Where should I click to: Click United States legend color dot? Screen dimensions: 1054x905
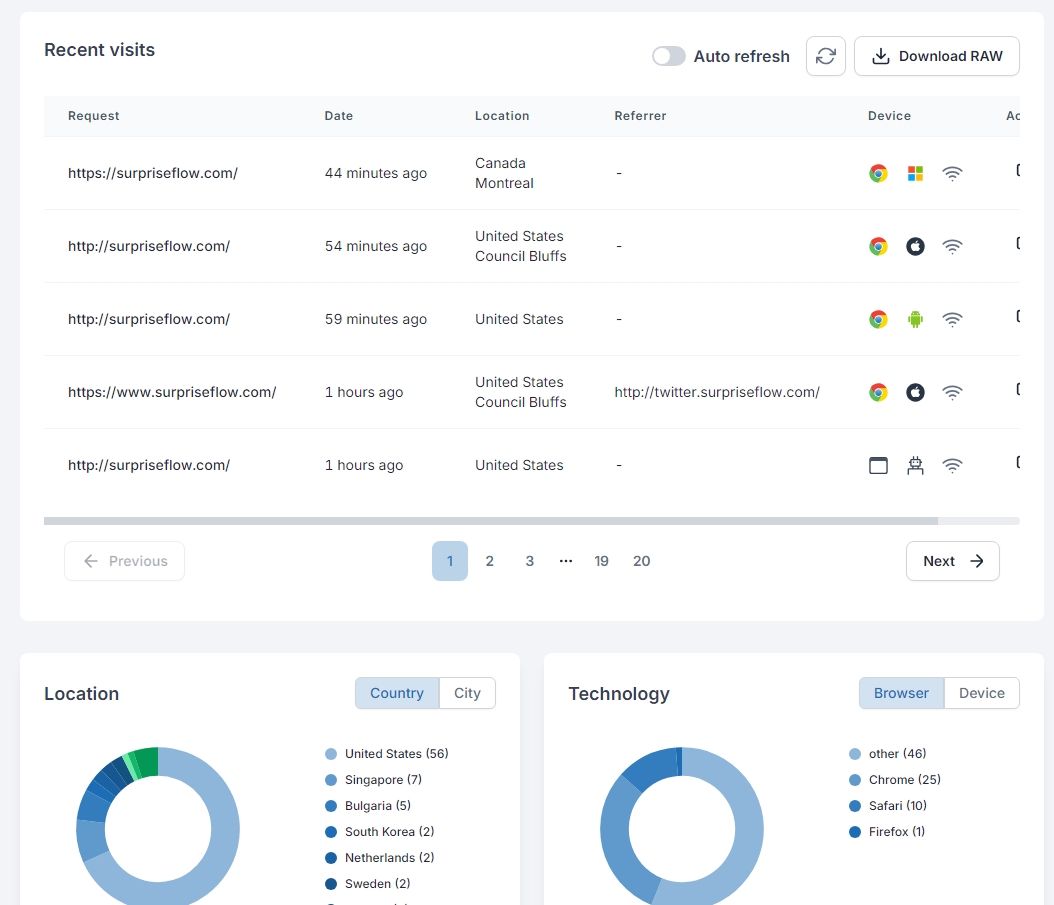(331, 754)
